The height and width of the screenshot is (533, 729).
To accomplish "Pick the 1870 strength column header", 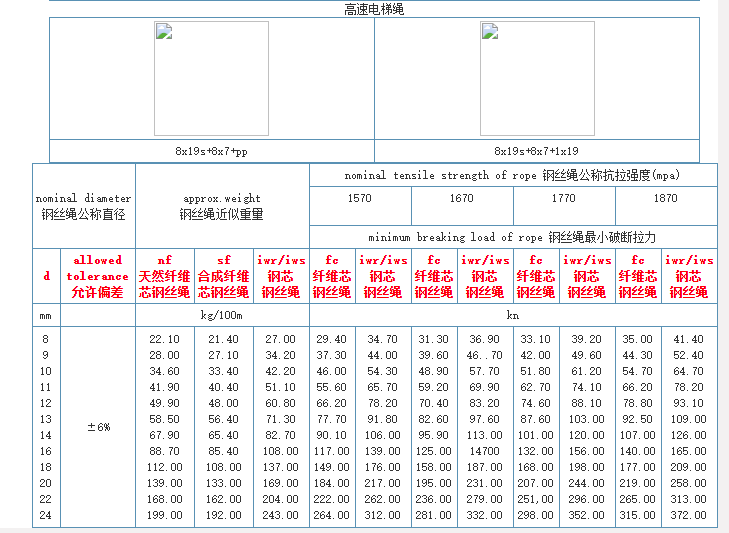I will pyautogui.click(x=665, y=198).
